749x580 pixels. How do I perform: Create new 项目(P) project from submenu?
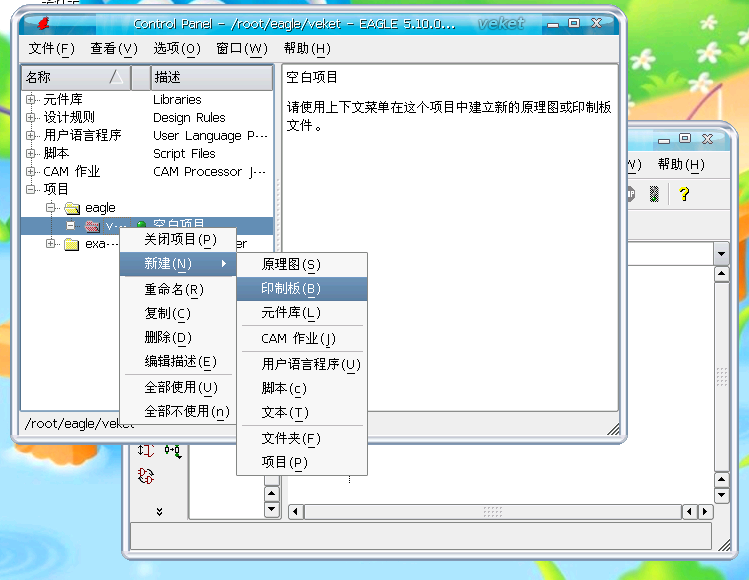(x=302, y=462)
